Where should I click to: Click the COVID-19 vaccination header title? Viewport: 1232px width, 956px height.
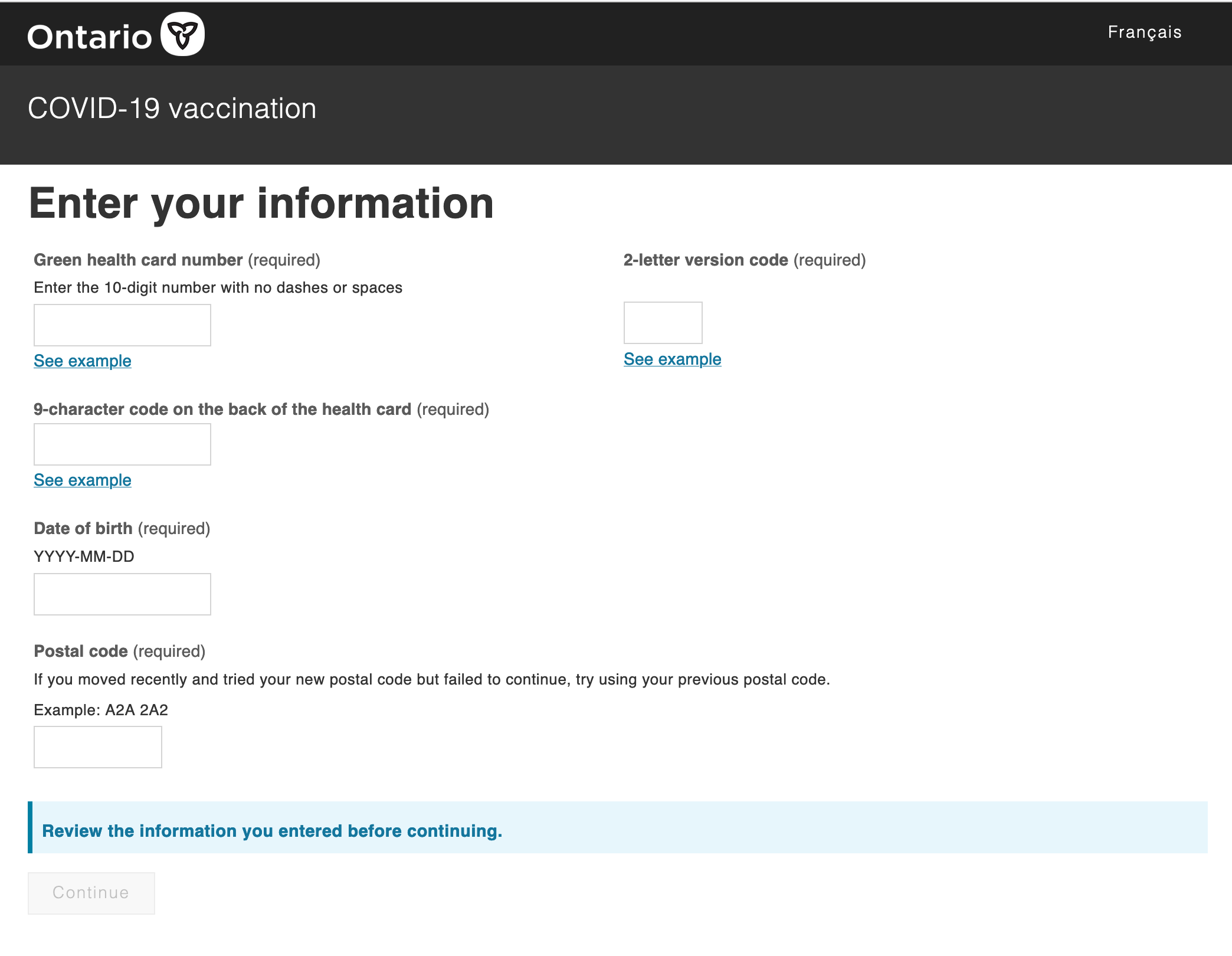click(172, 109)
